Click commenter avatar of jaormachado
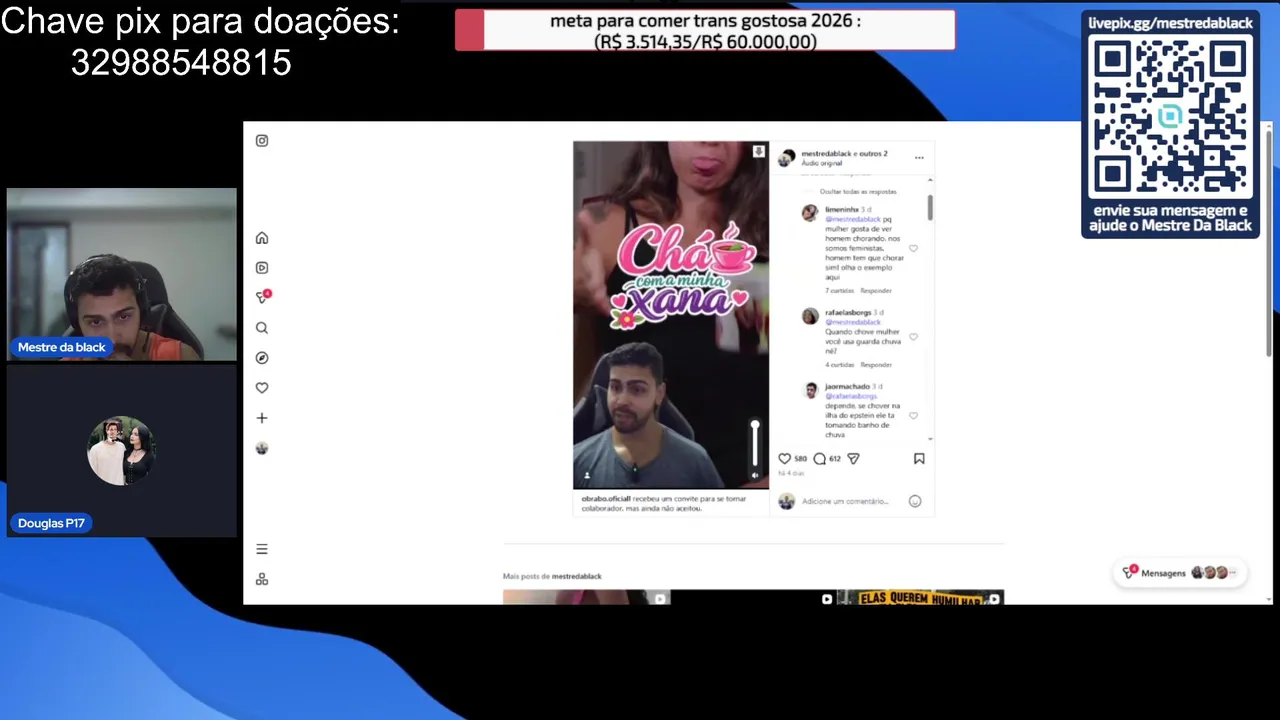Image resolution: width=1280 pixels, height=720 pixels. [x=810, y=390]
